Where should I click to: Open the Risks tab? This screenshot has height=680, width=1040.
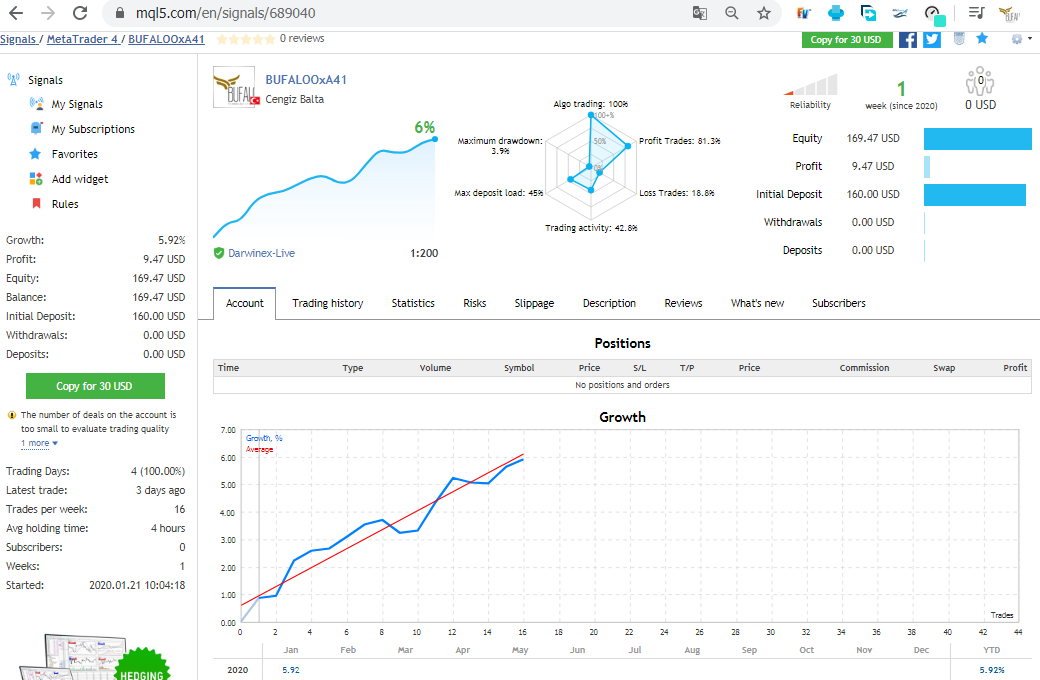pos(475,303)
